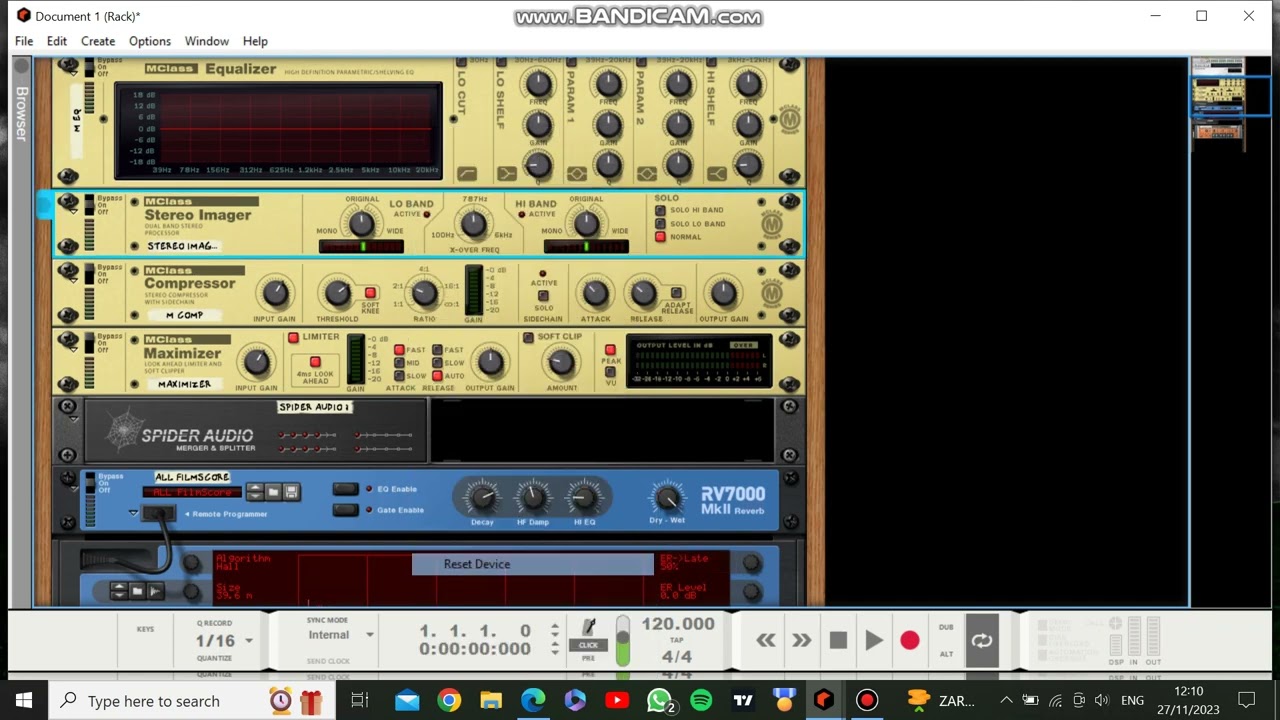Click Reset Device in context menu
The image size is (1280, 720).
pos(533,564)
